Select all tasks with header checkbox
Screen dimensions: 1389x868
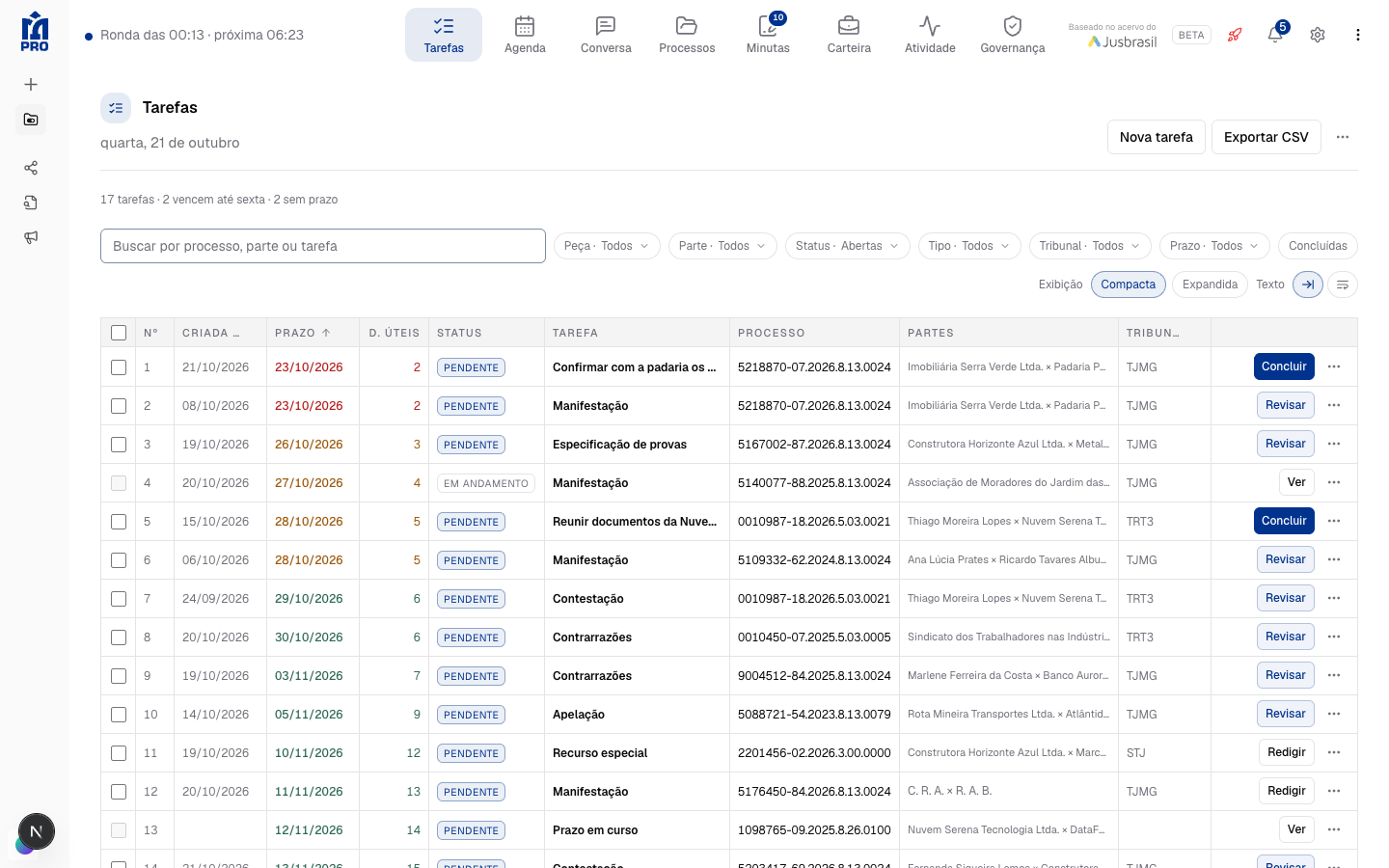tap(119, 333)
